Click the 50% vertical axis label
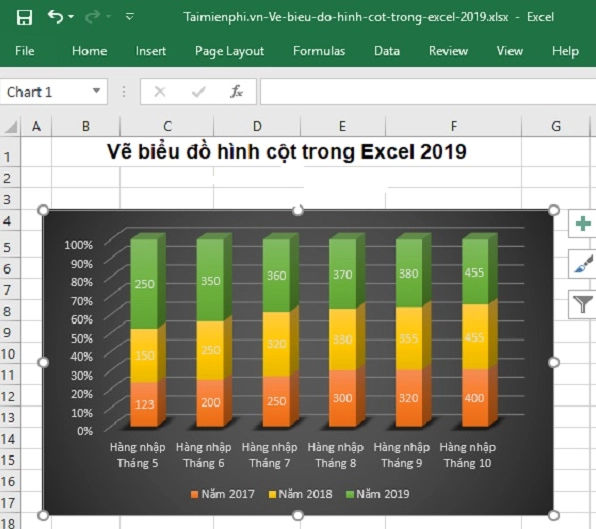This screenshot has height=529, width=596. click(82, 339)
